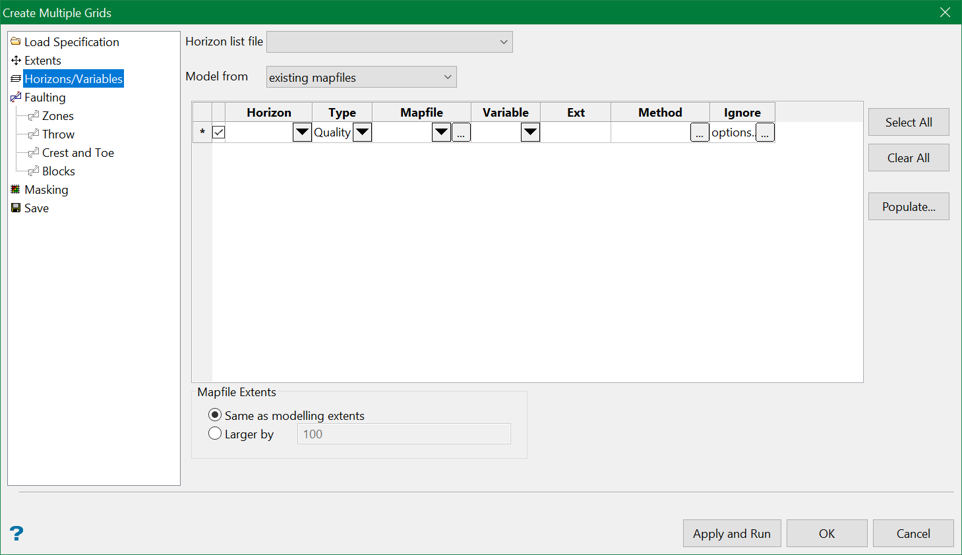Open the Horizon list file dropdown
The image size is (962, 555).
click(503, 42)
